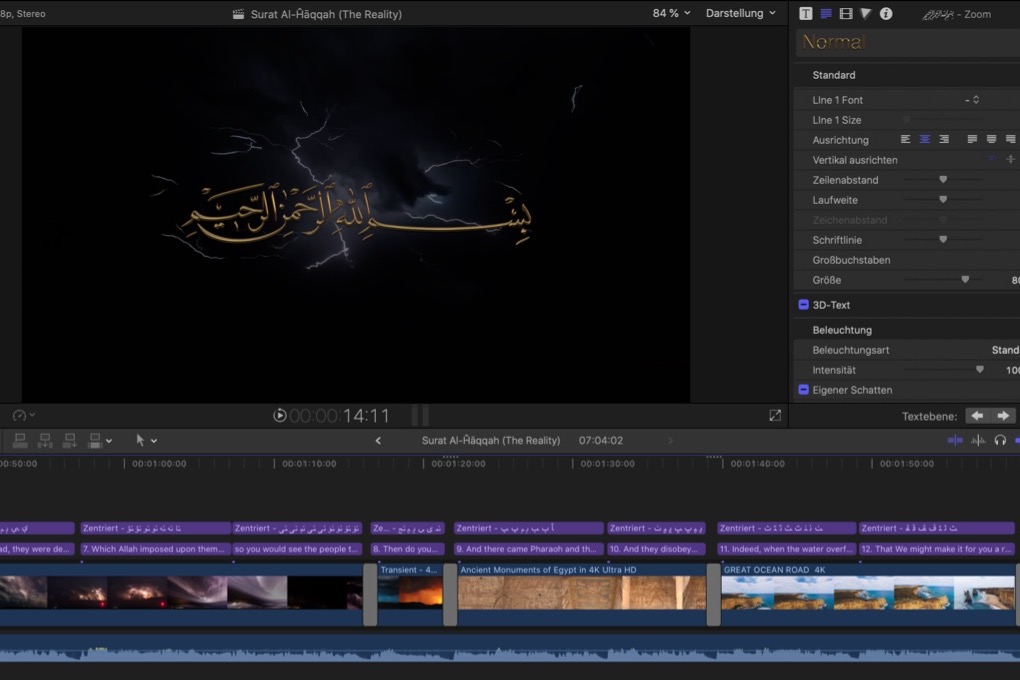Click the append clip to timeline icon

[70, 440]
